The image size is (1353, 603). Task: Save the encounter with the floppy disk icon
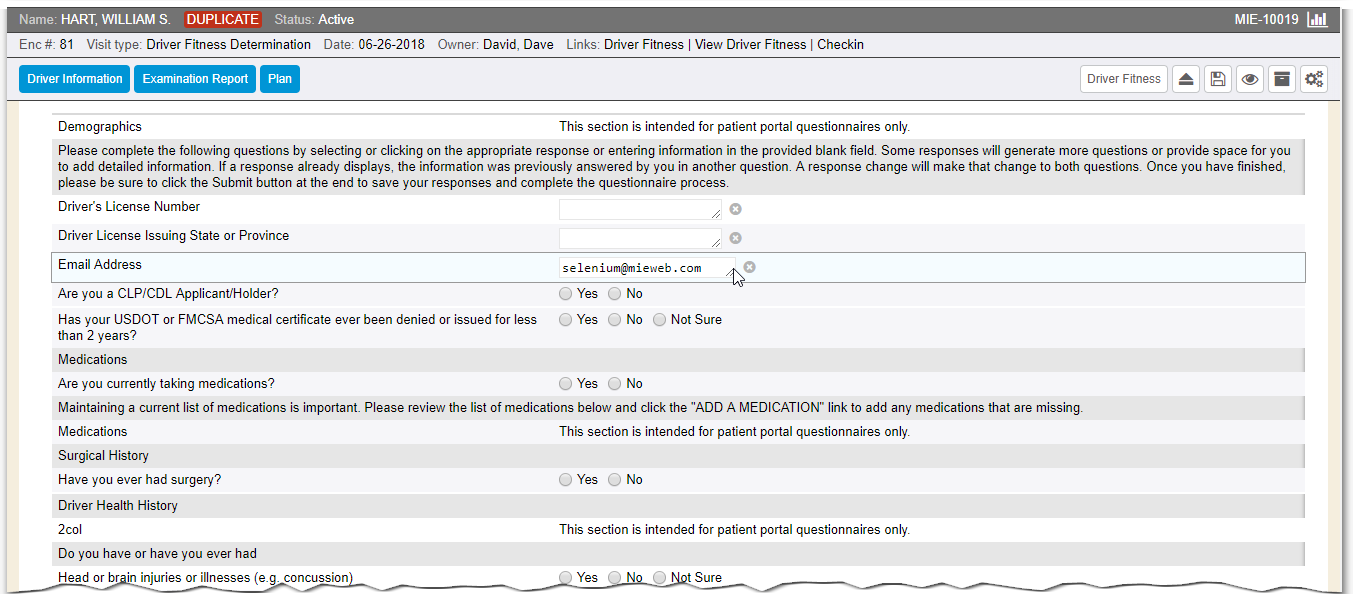pos(1217,79)
